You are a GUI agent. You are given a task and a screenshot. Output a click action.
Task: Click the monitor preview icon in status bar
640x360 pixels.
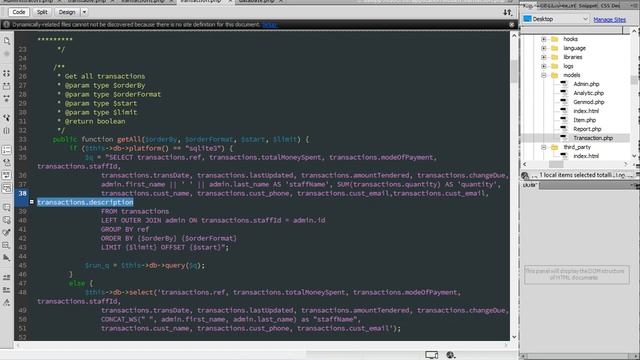point(431,355)
